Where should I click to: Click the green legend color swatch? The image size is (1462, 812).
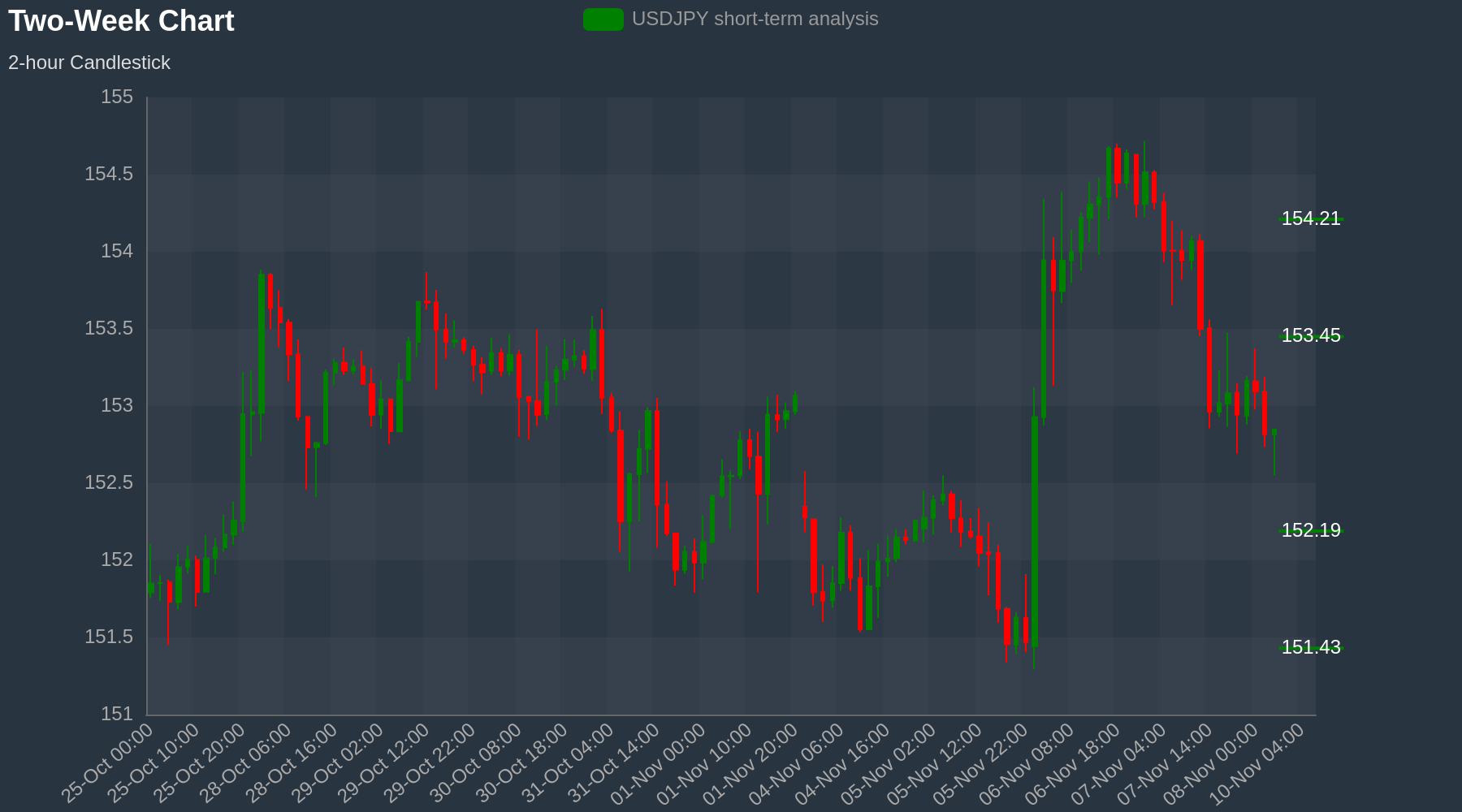(x=603, y=19)
